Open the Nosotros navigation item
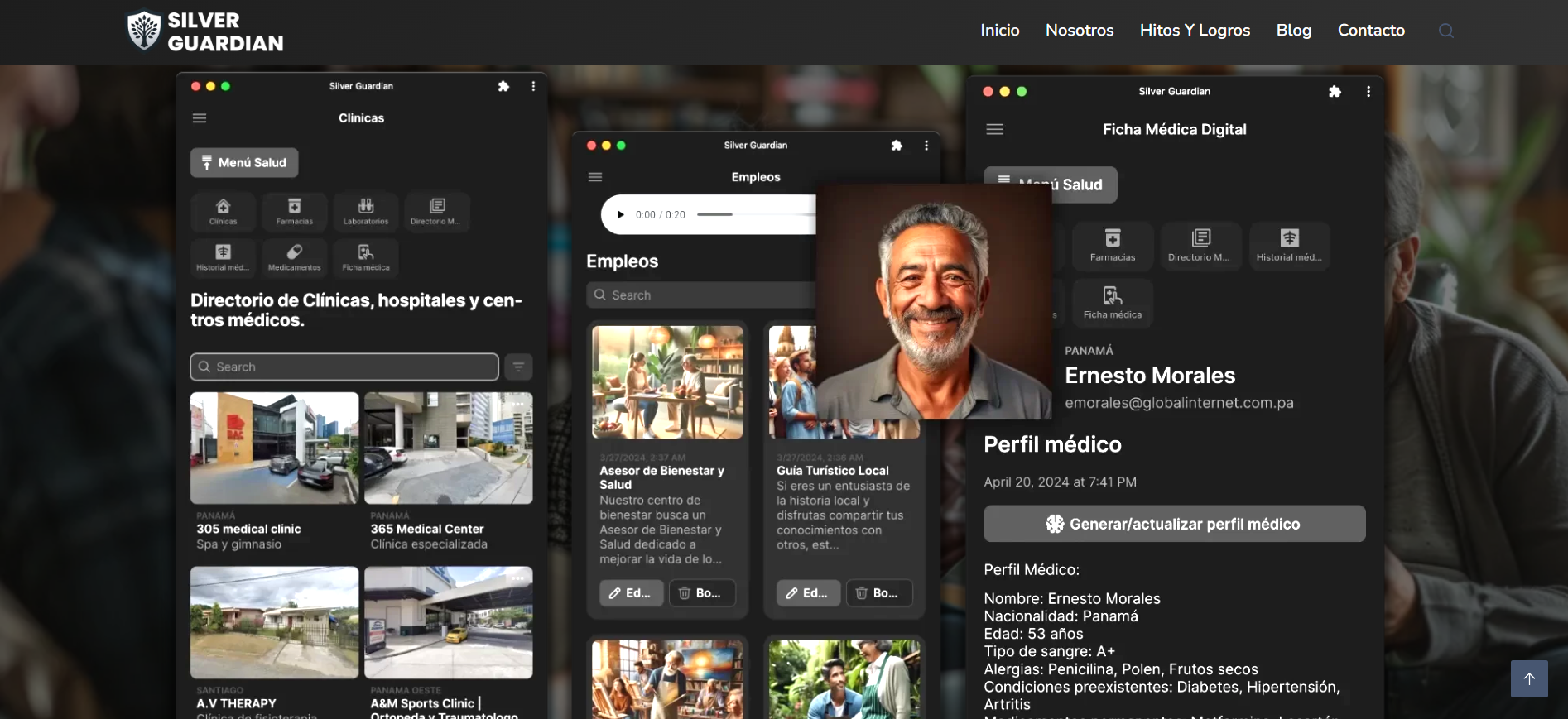Screen dimensions: 1568x719 [x=1080, y=31]
